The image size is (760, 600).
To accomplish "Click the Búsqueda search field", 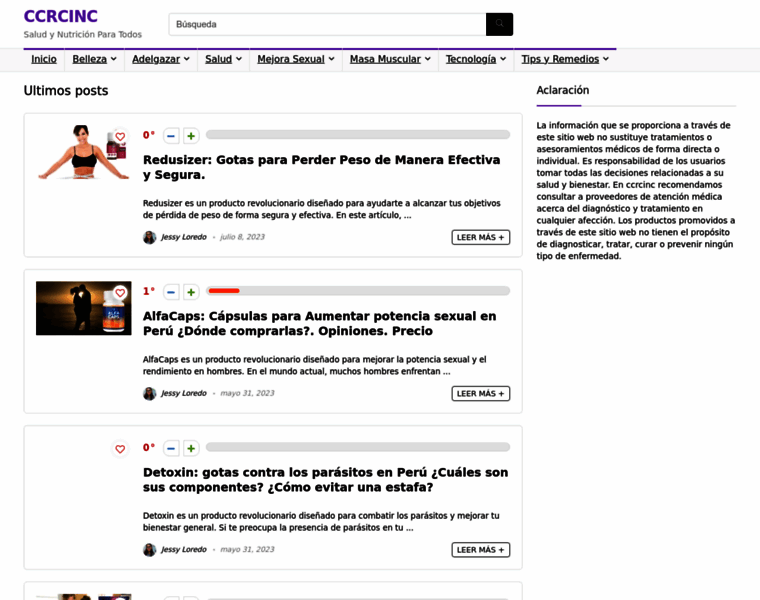I will (x=327, y=24).
